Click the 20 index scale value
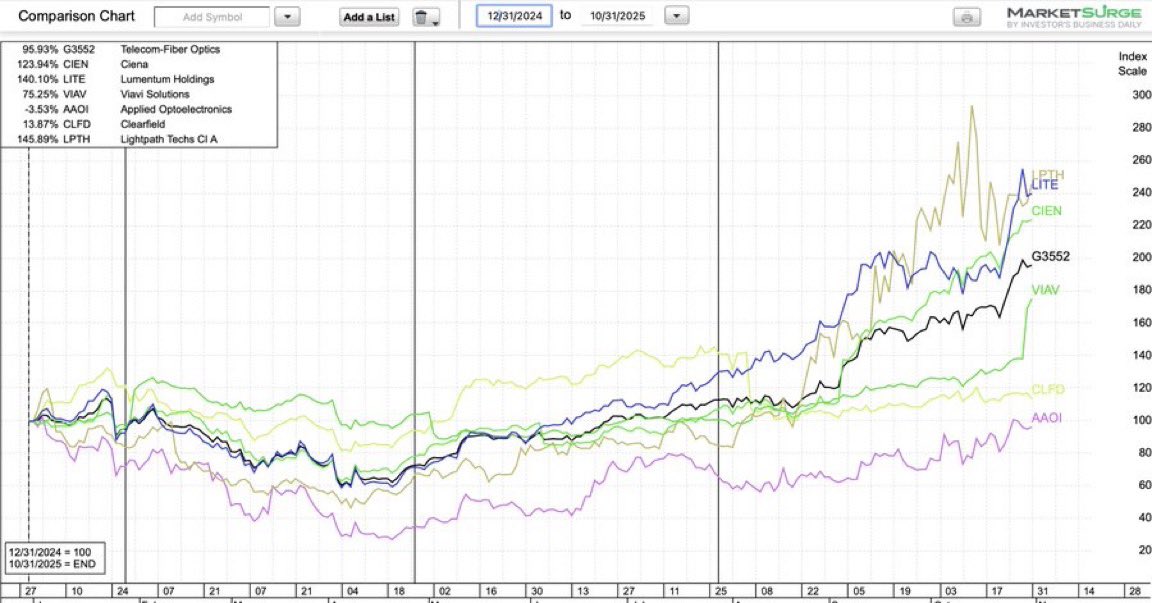 [x=1145, y=550]
